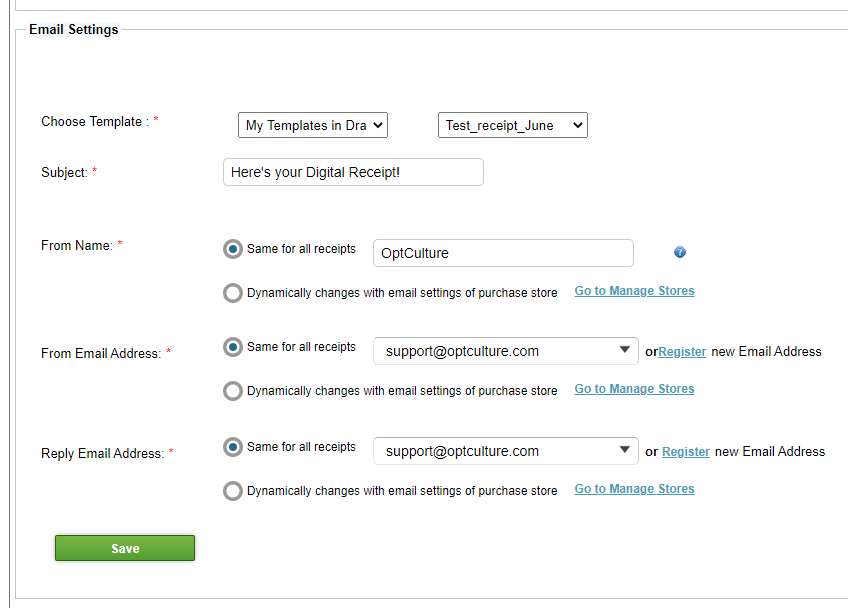The image size is (848, 608).
Task: Select dynamic store settings radio for From Name
Action: pyautogui.click(x=233, y=293)
